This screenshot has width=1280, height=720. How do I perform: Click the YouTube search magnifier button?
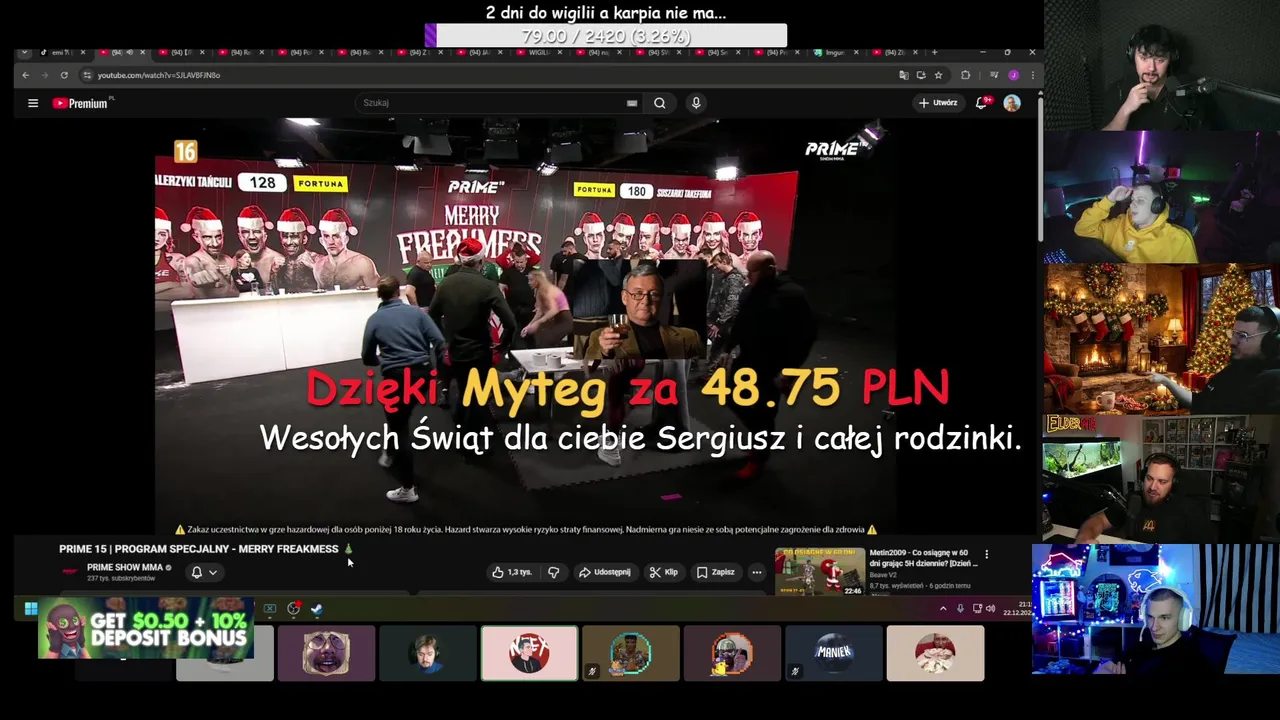pyautogui.click(x=660, y=103)
